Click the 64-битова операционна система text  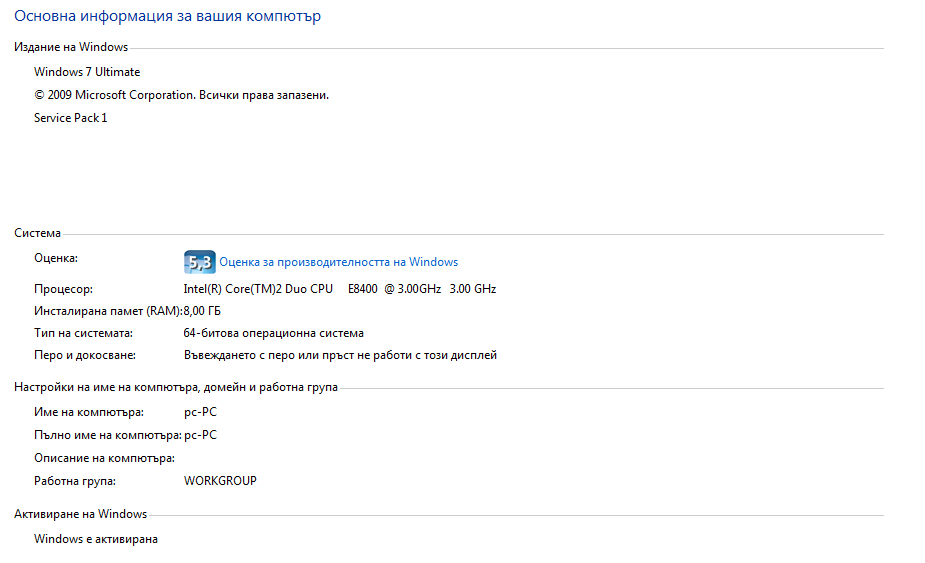click(274, 333)
